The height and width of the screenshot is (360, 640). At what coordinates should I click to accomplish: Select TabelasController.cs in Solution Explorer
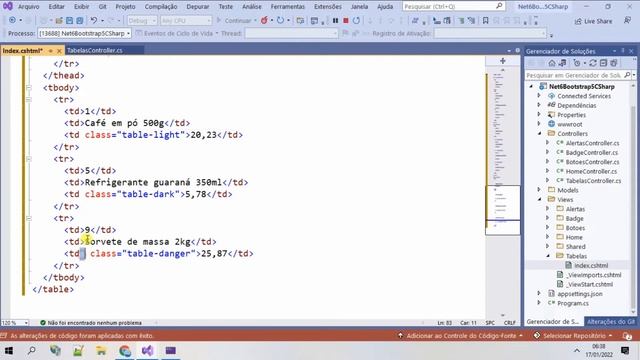pyautogui.click(x=593, y=181)
